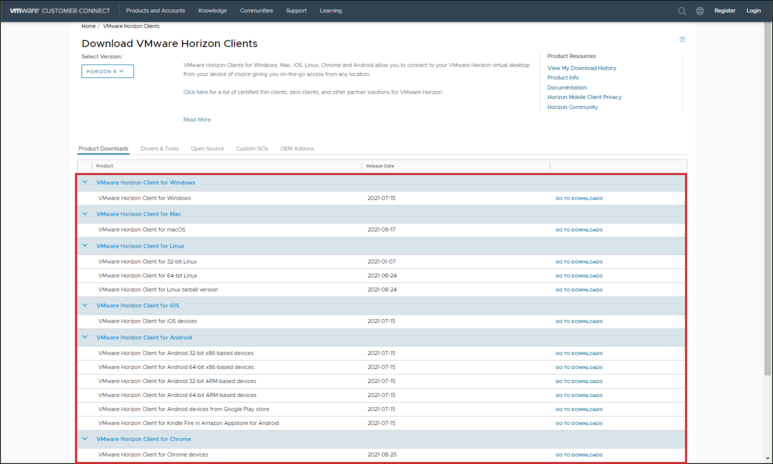Go to downloads for Android 64-bit ARM
This screenshot has height=464, width=773.
click(x=579, y=395)
